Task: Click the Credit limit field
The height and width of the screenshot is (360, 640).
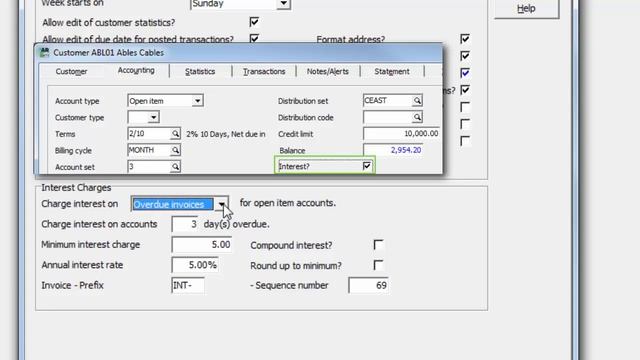Action: (402, 133)
